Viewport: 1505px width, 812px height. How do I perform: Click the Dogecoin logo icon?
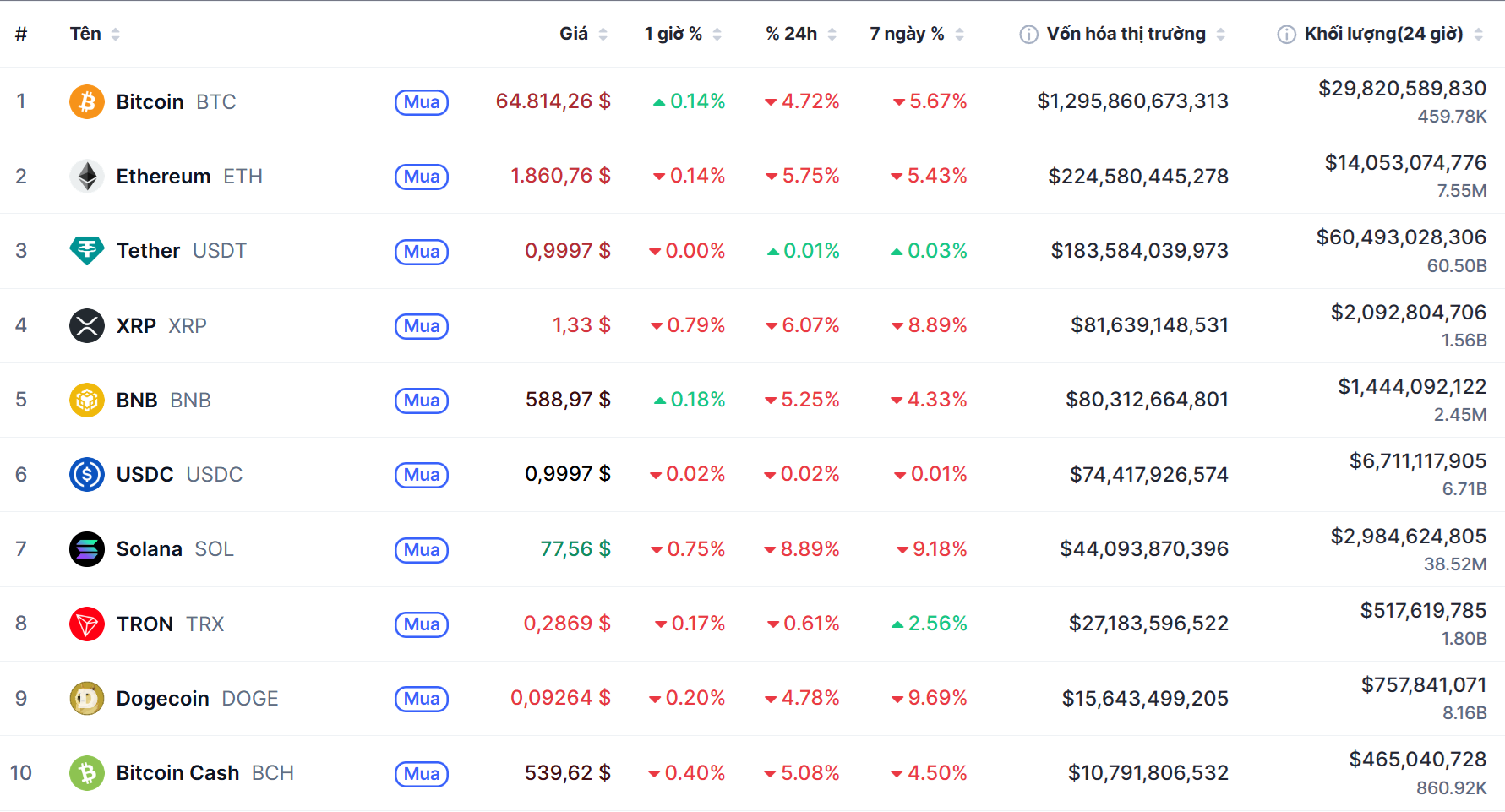pos(86,699)
